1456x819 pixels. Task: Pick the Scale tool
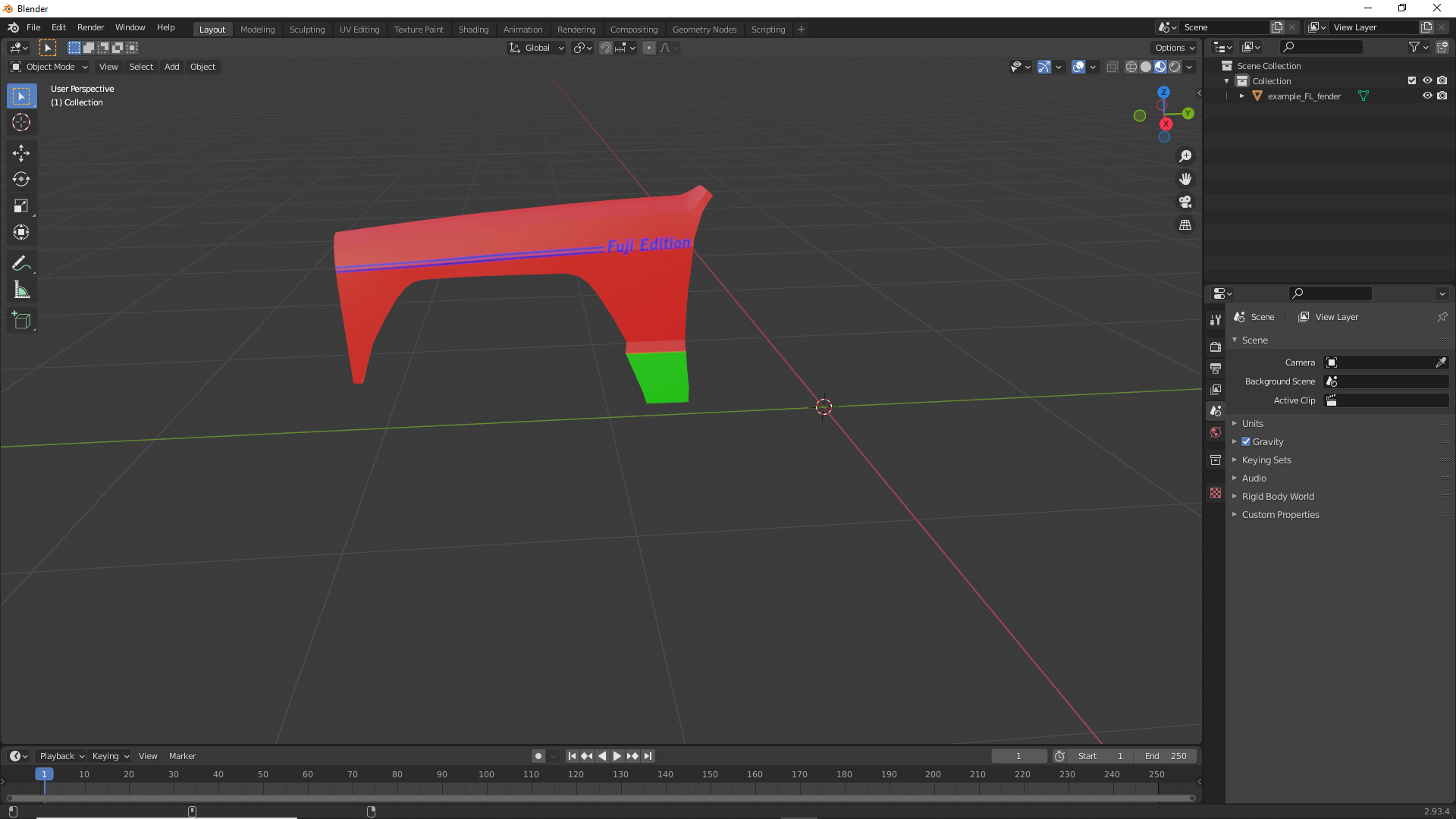(x=21, y=206)
